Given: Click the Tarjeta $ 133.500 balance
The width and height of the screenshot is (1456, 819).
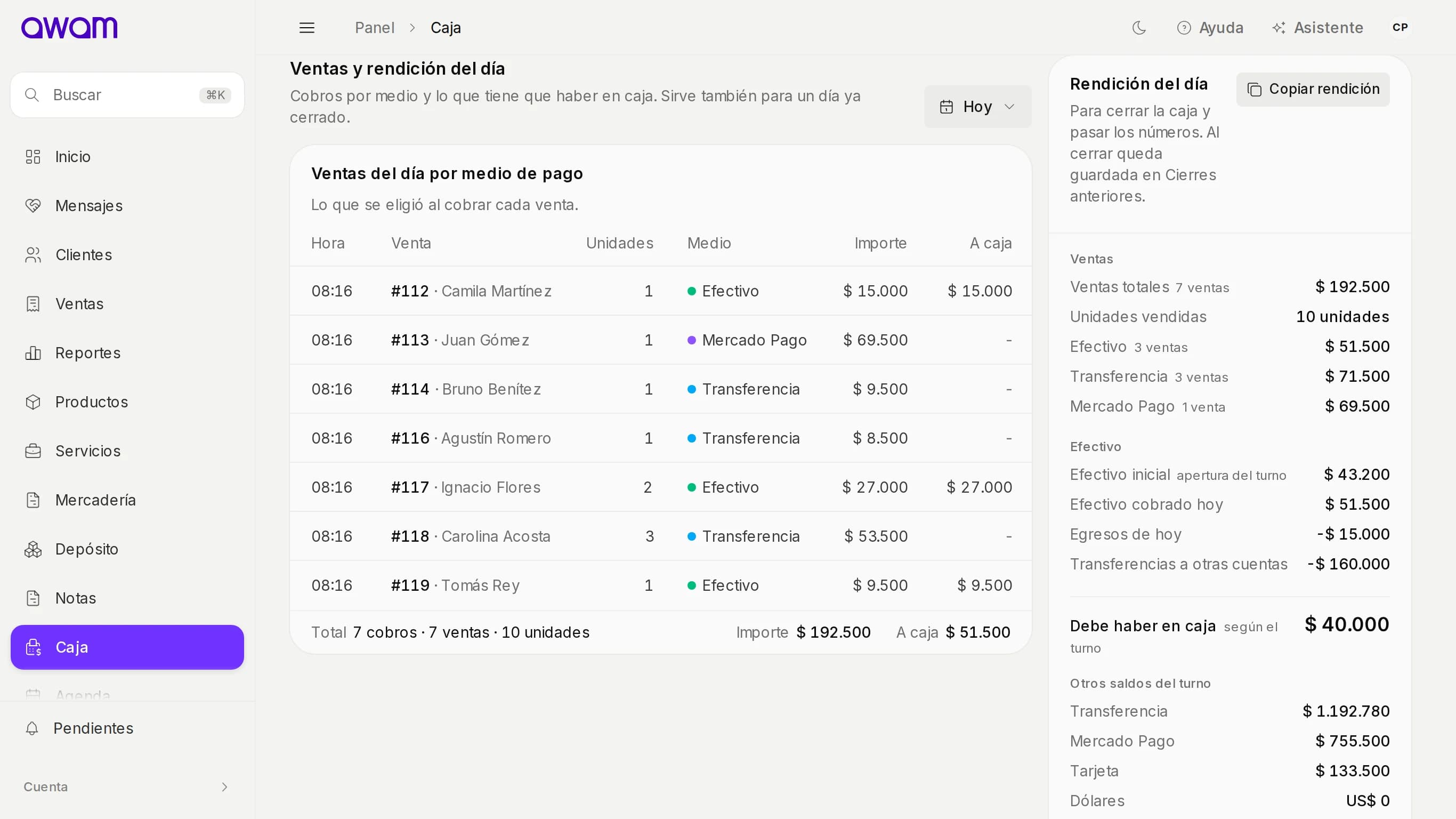Looking at the screenshot, I should pos(1352,771).
